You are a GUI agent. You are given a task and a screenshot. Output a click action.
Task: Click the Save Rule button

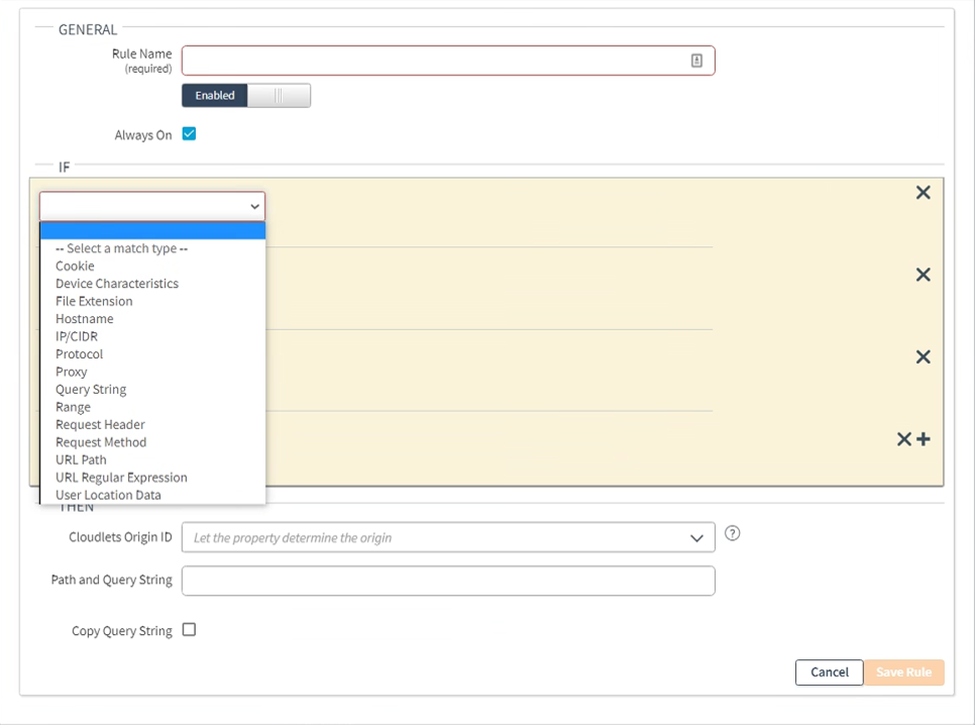(903, 673)
